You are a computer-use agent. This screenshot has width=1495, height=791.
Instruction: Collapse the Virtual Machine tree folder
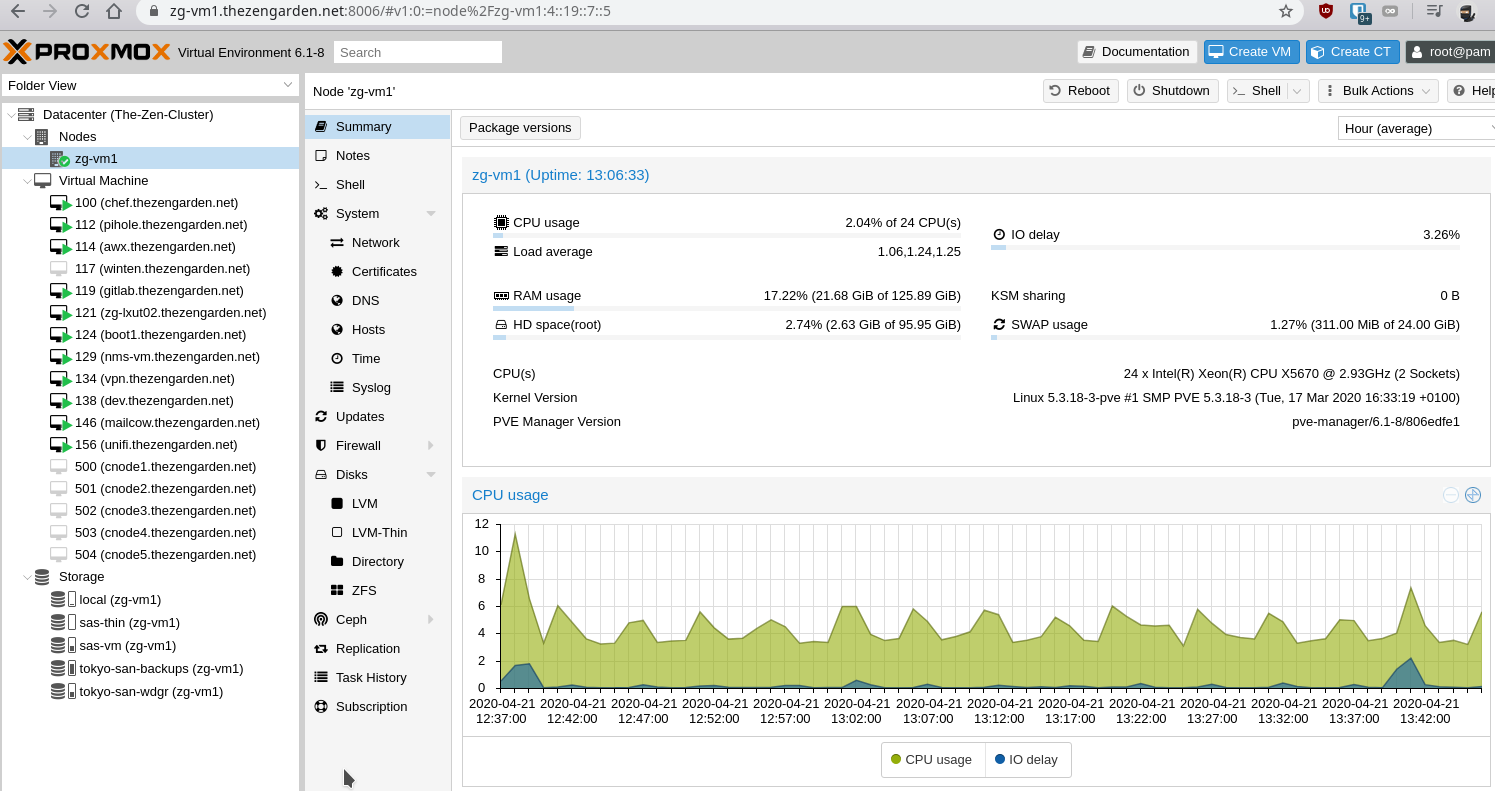pyautogui.click(x=27, y=181)
